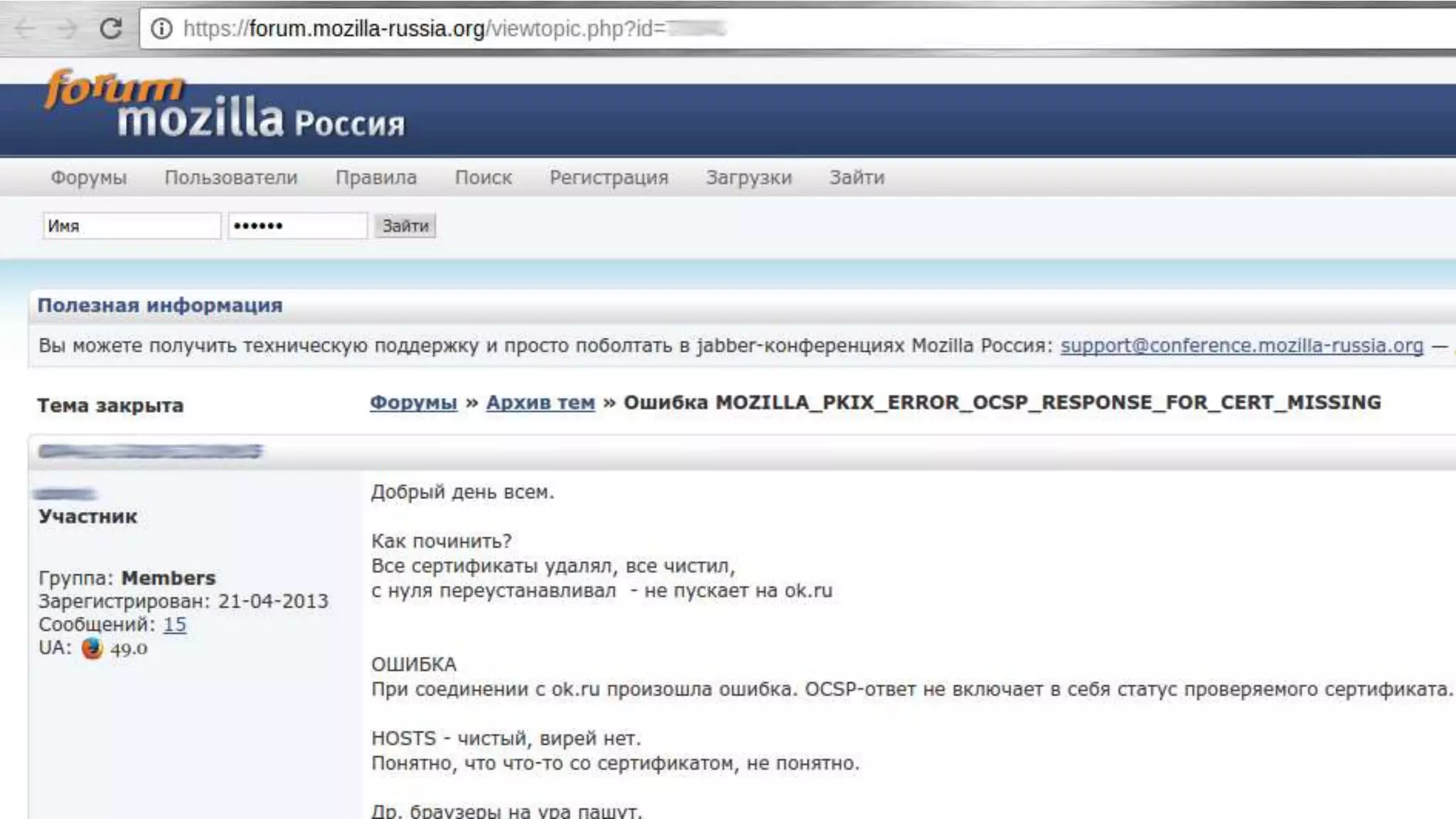1456x819 pixels.
Task: Go to the Регистрация page
Action: 609,177
